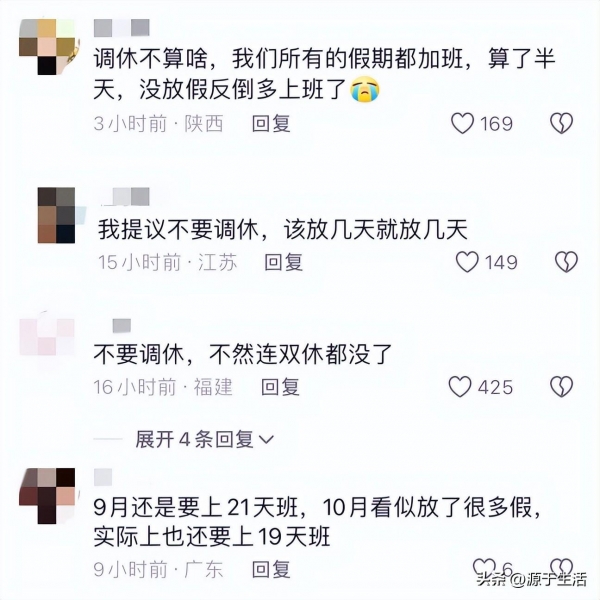The image size is (600, 600).
Task: Like the Jiangsu comment with 149 likes
Action: coord(467,262)
